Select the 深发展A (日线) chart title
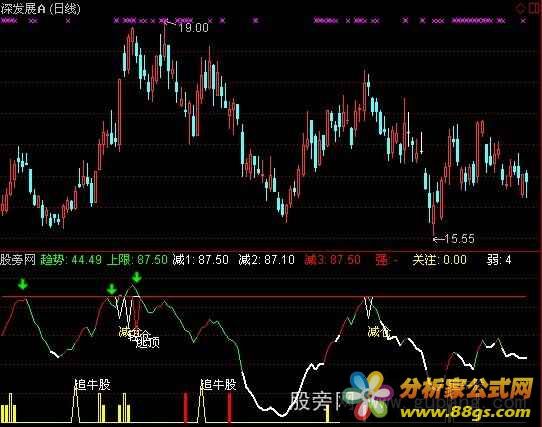The height and width of the screenshot is (427, 542). (40, 9)
